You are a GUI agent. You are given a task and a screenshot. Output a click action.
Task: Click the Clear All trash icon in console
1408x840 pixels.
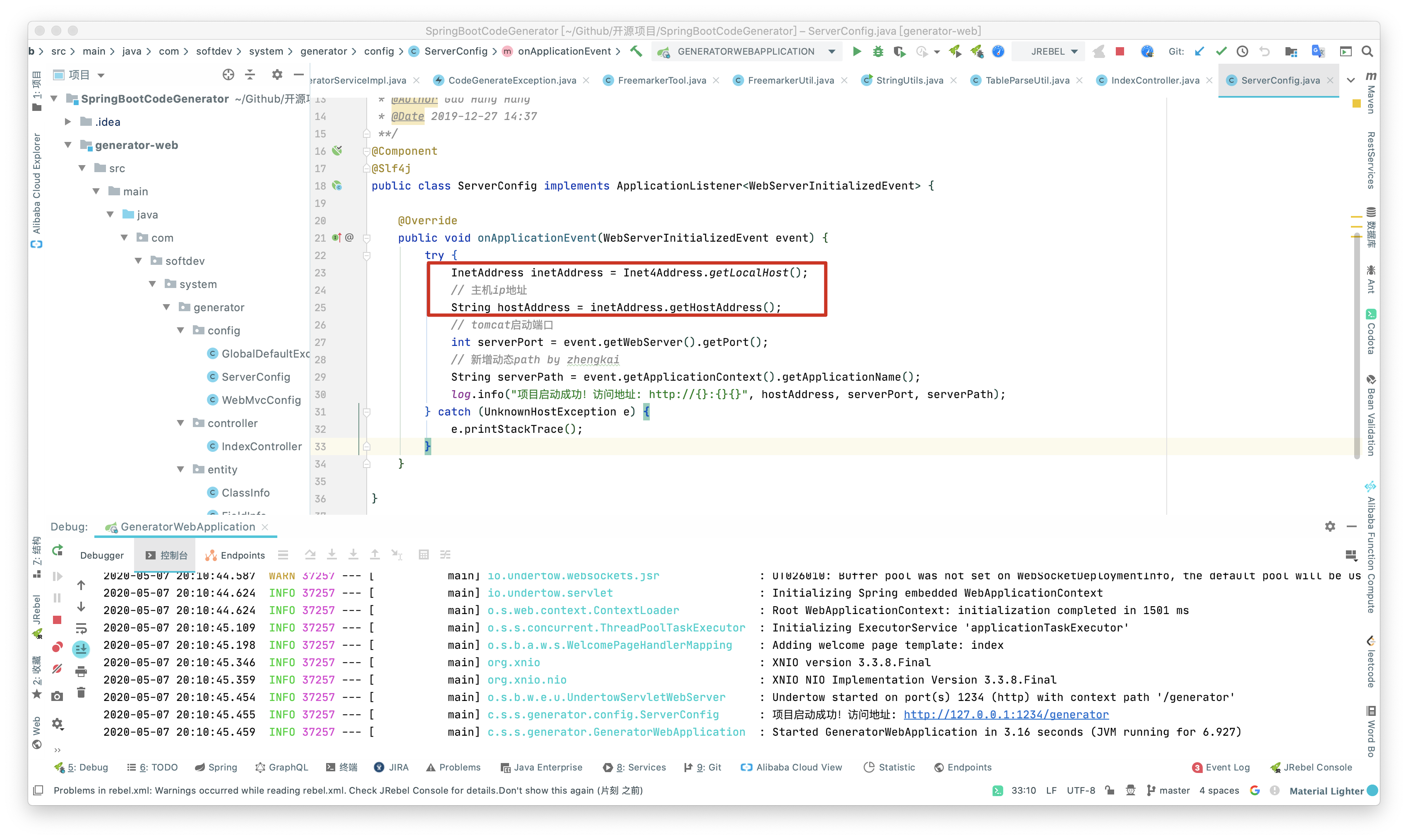pyautogui.click(x=81, y=693)
